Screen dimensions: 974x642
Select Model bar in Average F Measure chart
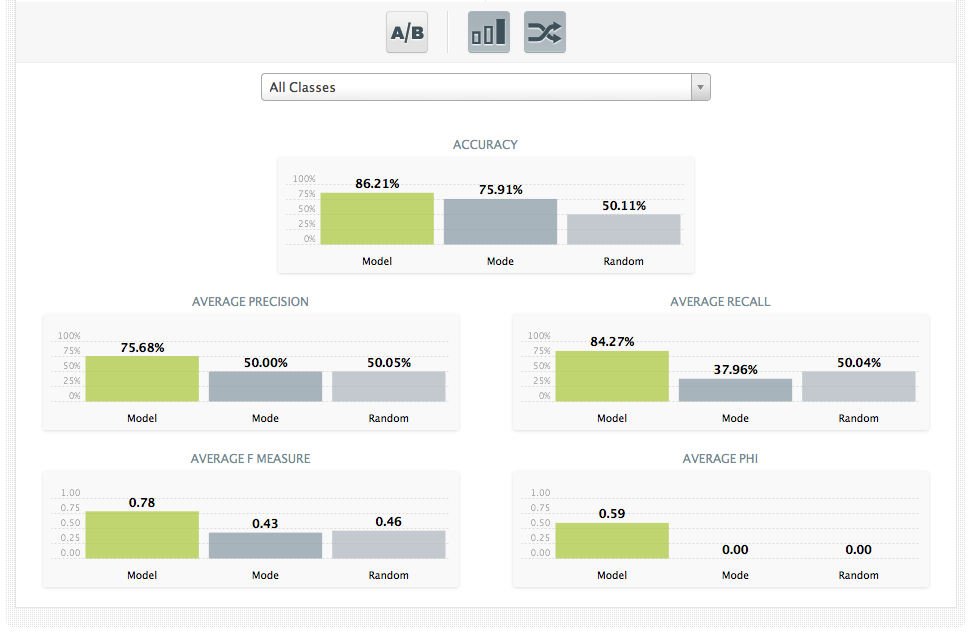142,535
